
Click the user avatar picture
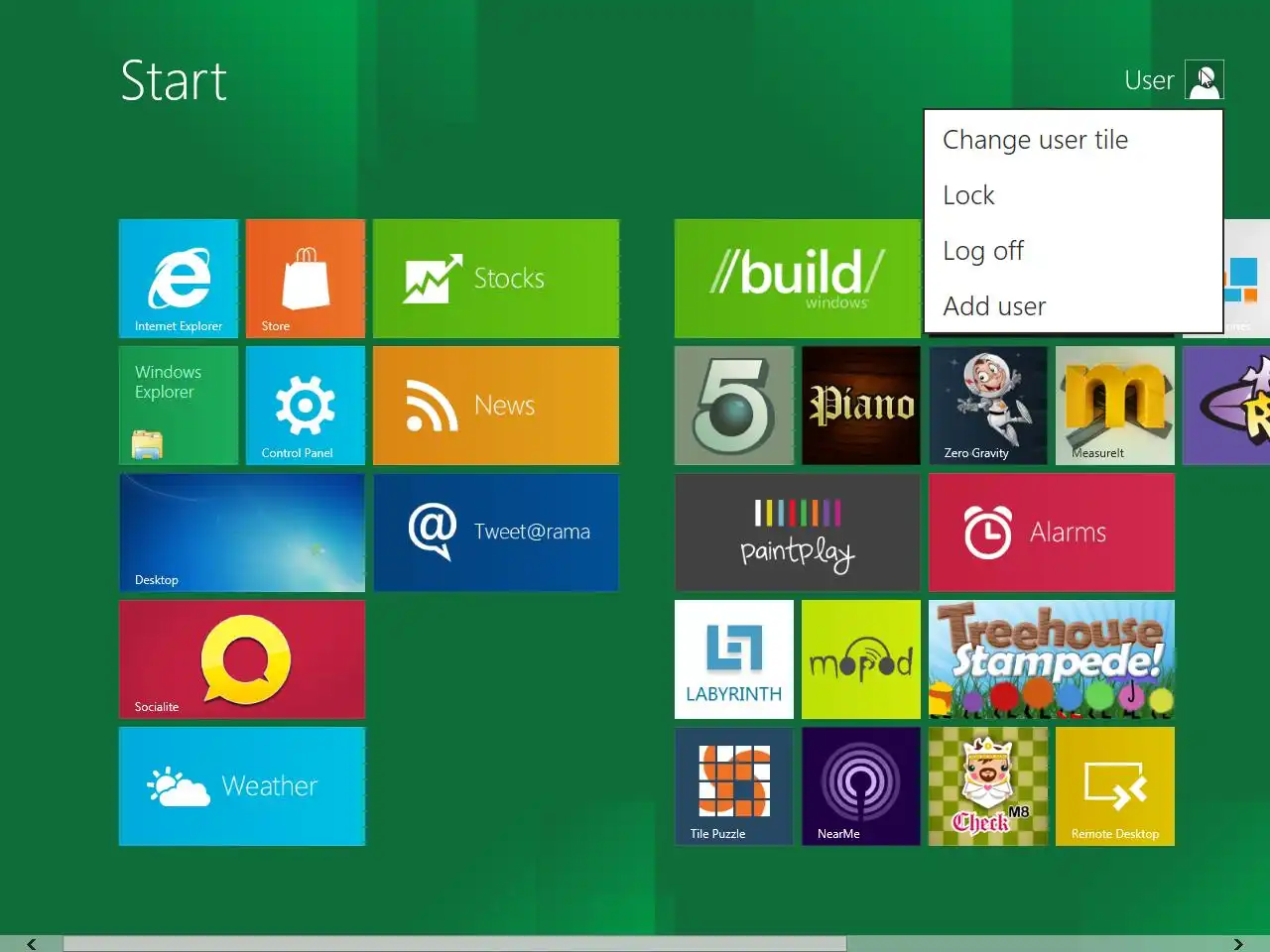[x=1205, y=79]
